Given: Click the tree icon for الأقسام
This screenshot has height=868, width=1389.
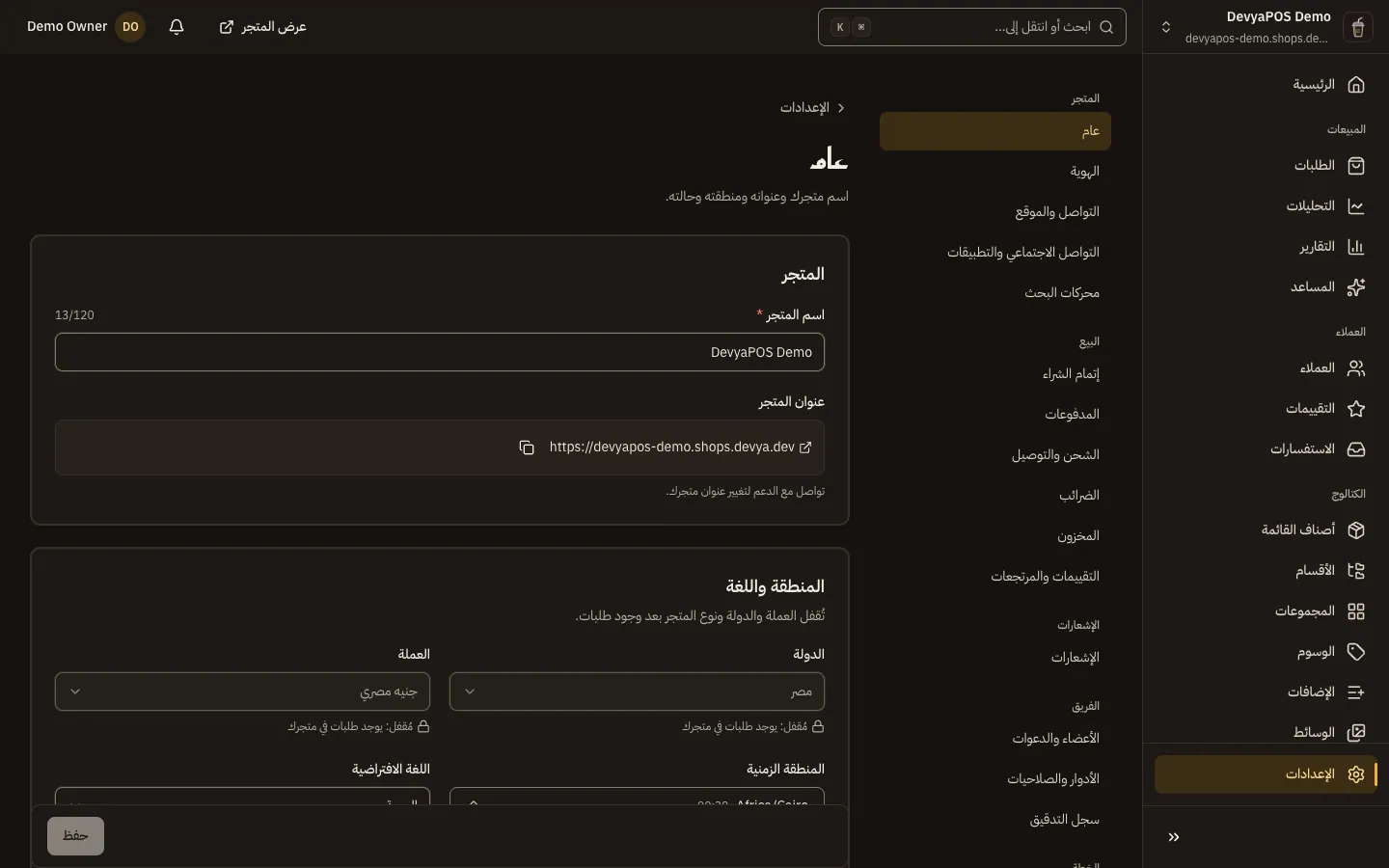Looking at the screenshot, I should 1356,571.
